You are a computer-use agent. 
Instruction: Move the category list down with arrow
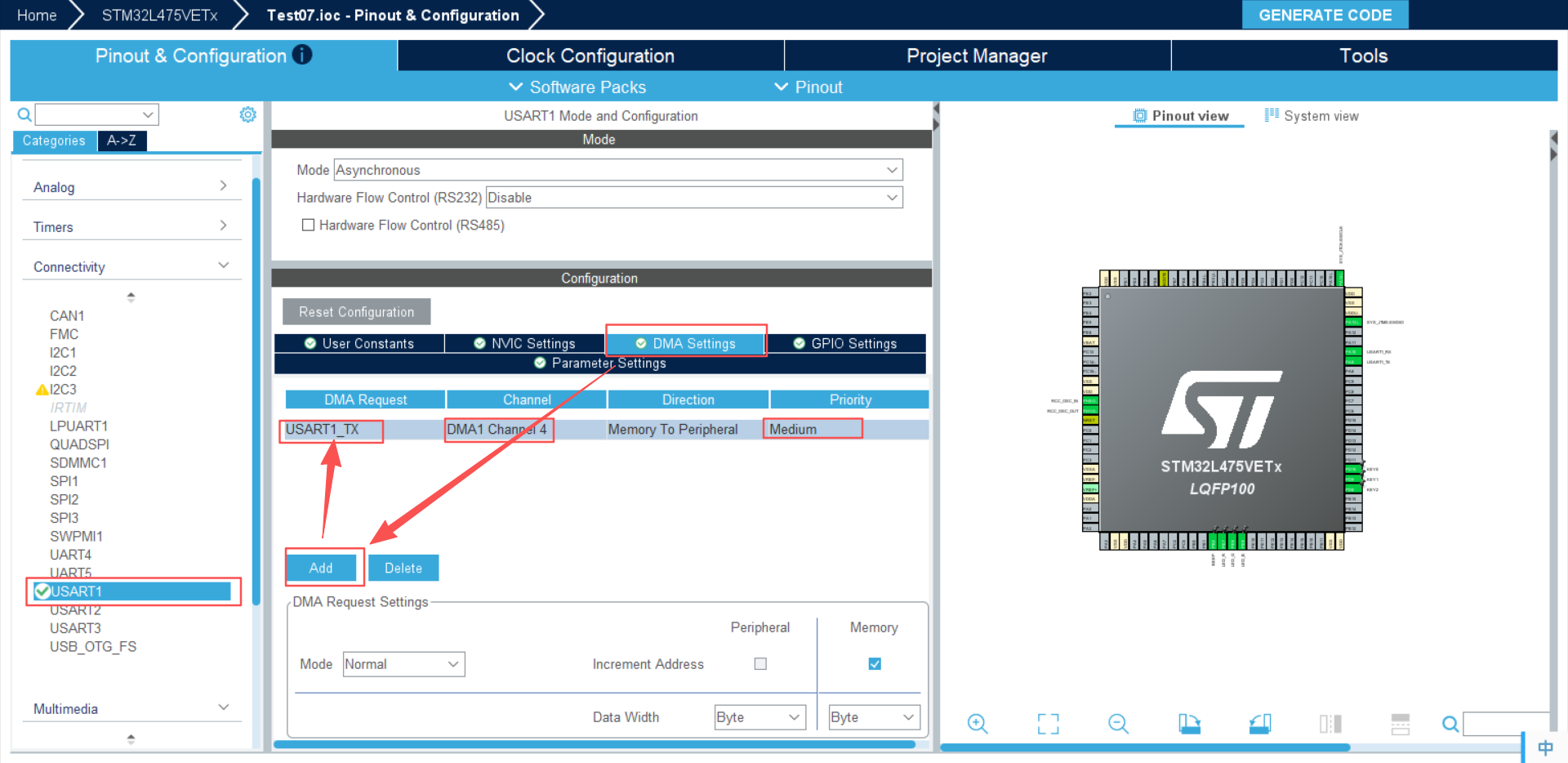[x=131, y=738]
